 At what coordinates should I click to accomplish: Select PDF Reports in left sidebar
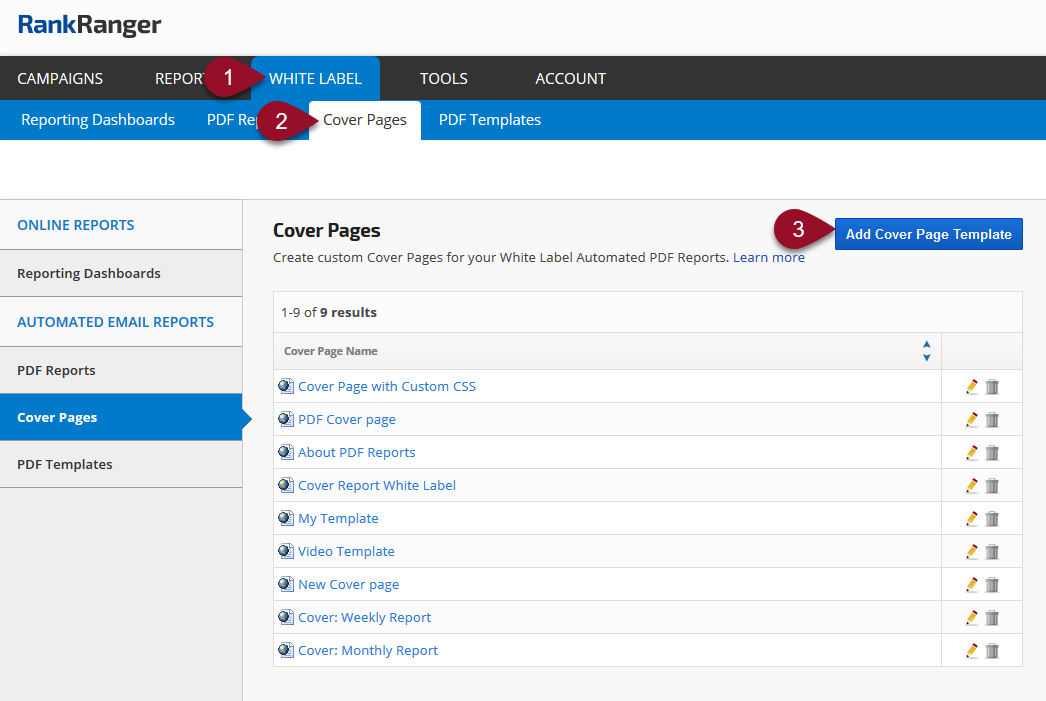click(x=56, y=370)
